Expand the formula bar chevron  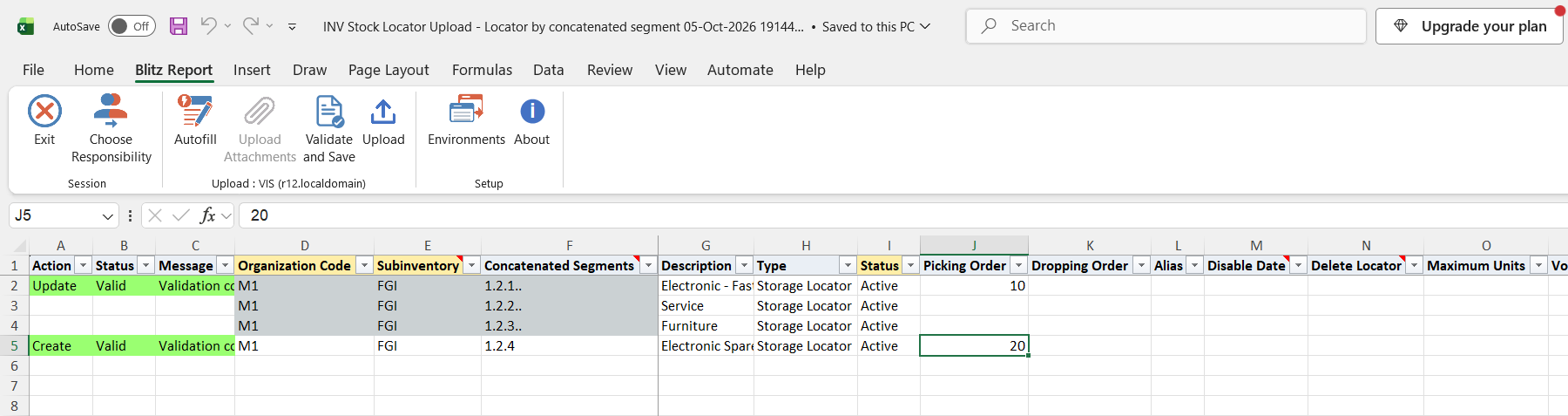coord(226,215)
